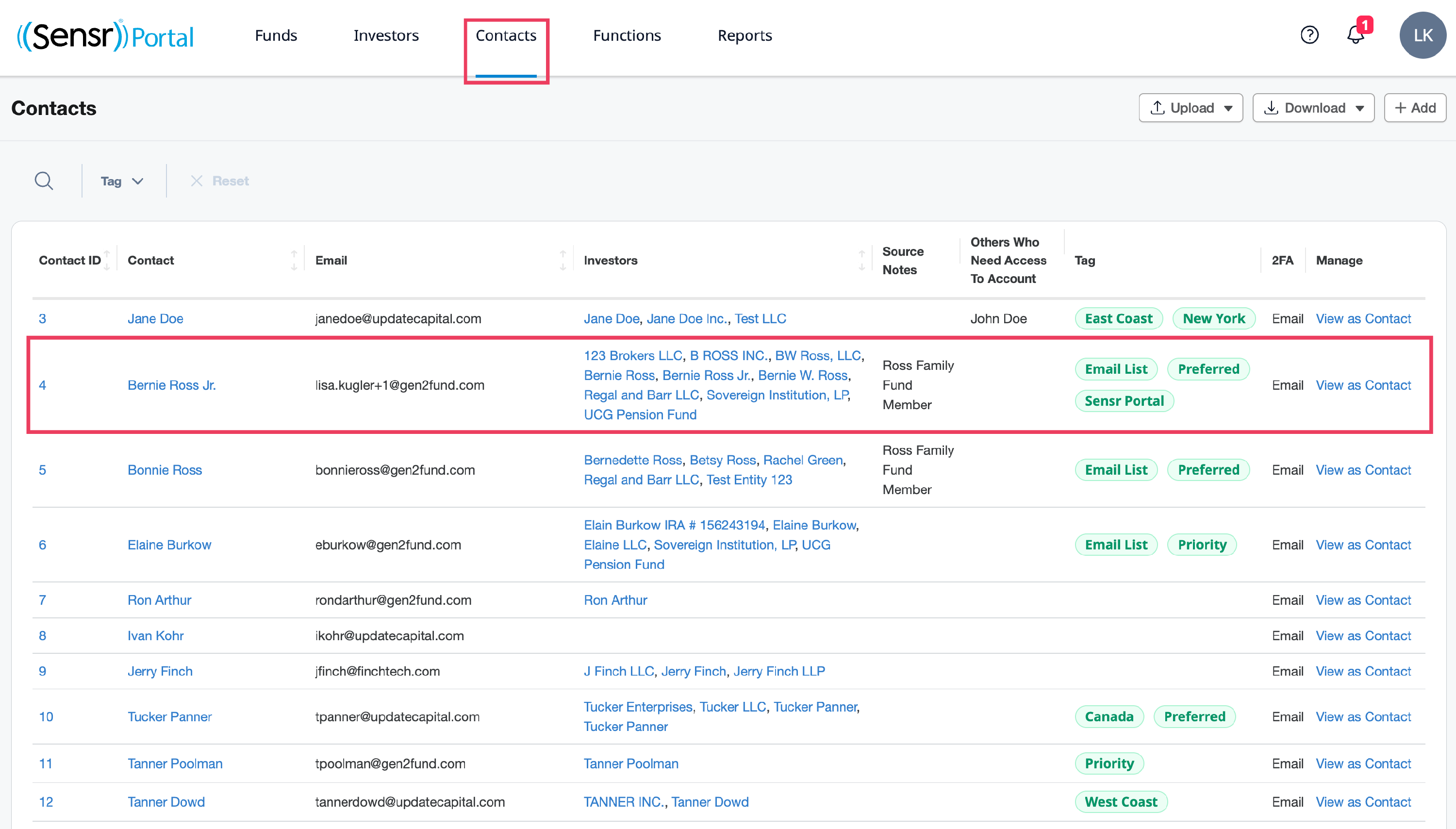Click the Canada tag
1456x829 pixels.
1109,717
